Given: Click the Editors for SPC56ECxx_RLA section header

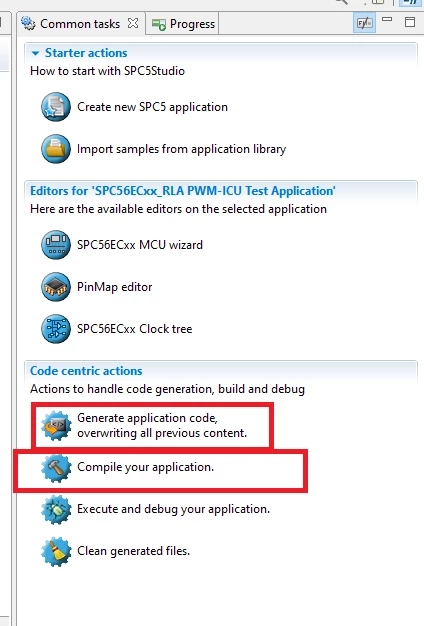Looking at the screenshot, I should (x=183, y=191).
